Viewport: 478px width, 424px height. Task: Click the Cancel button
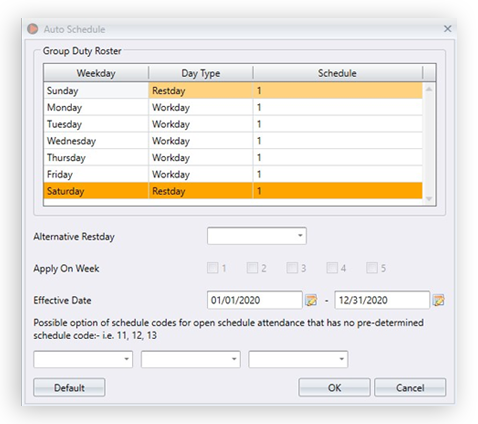point(410,387)
